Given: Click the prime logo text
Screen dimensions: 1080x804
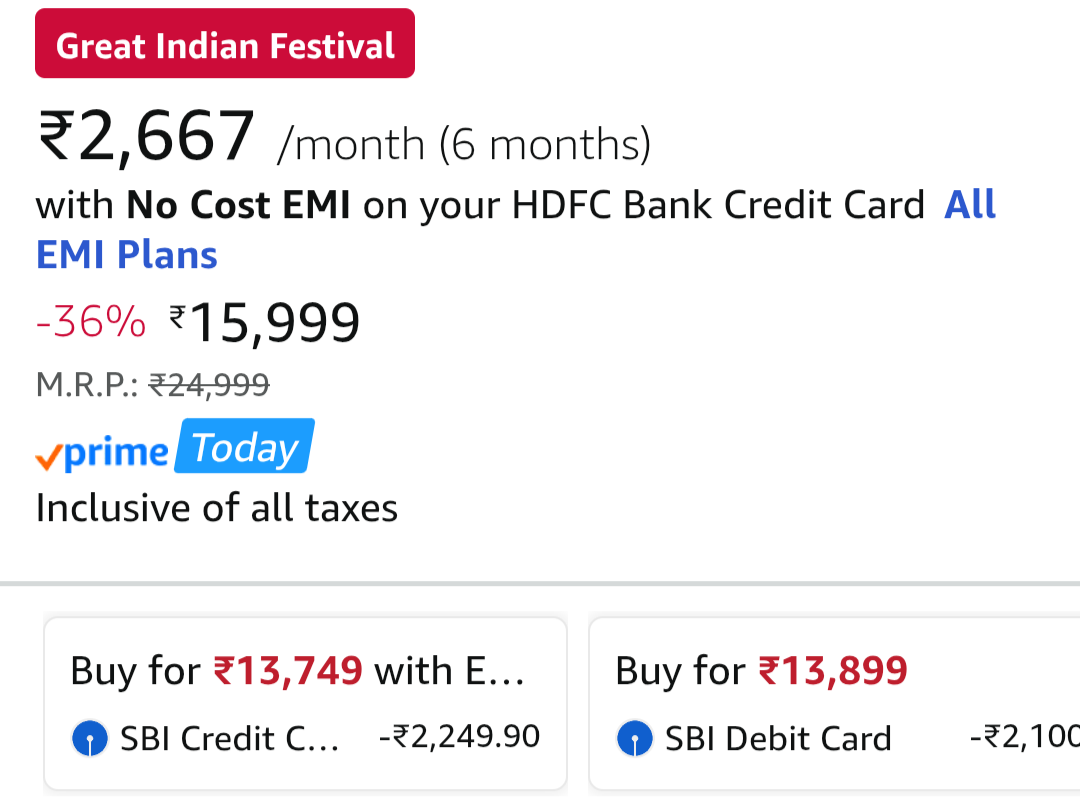Looking at the screenshot, I should point(115,453).
